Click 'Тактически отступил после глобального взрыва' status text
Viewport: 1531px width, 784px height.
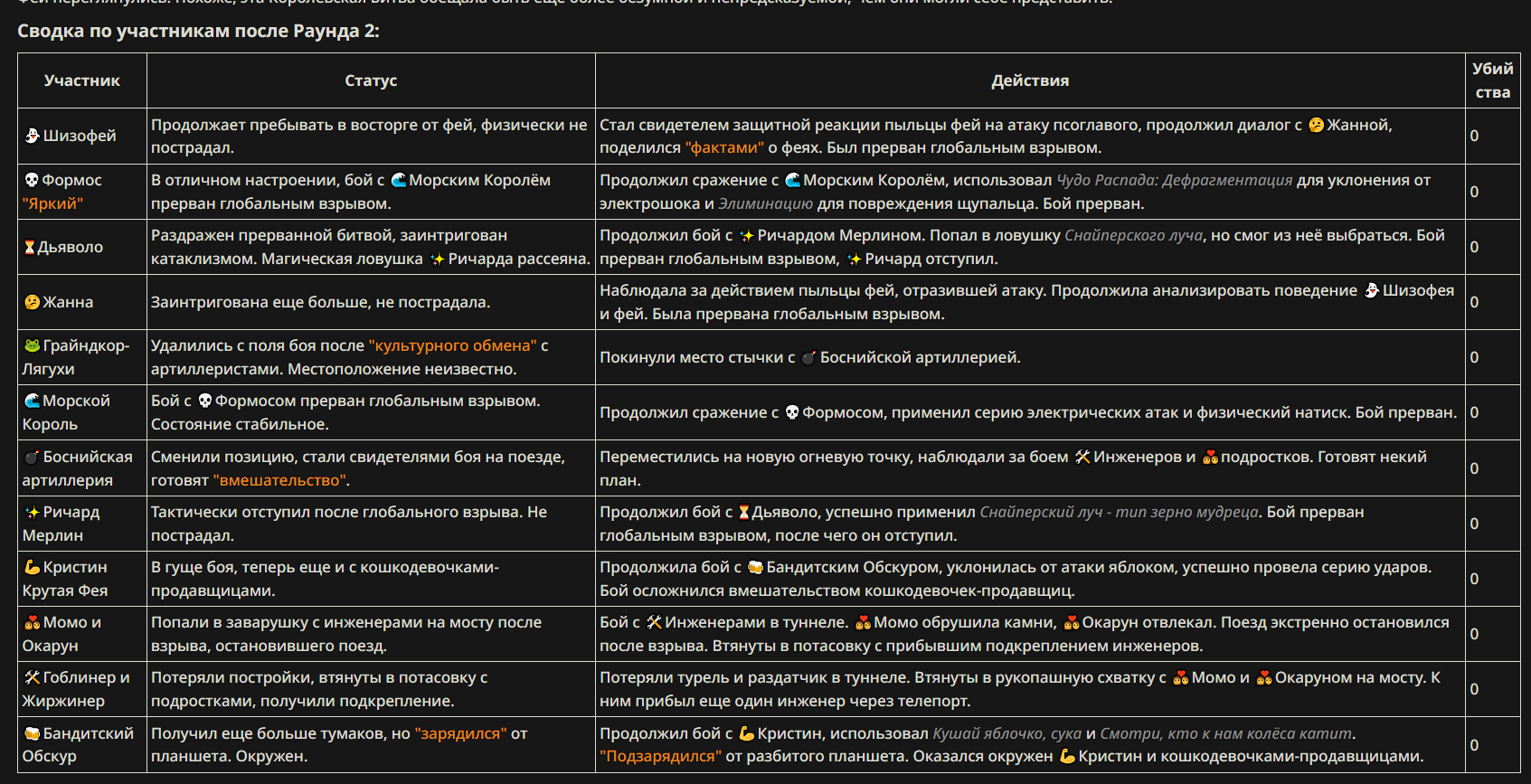pos(336,512)
